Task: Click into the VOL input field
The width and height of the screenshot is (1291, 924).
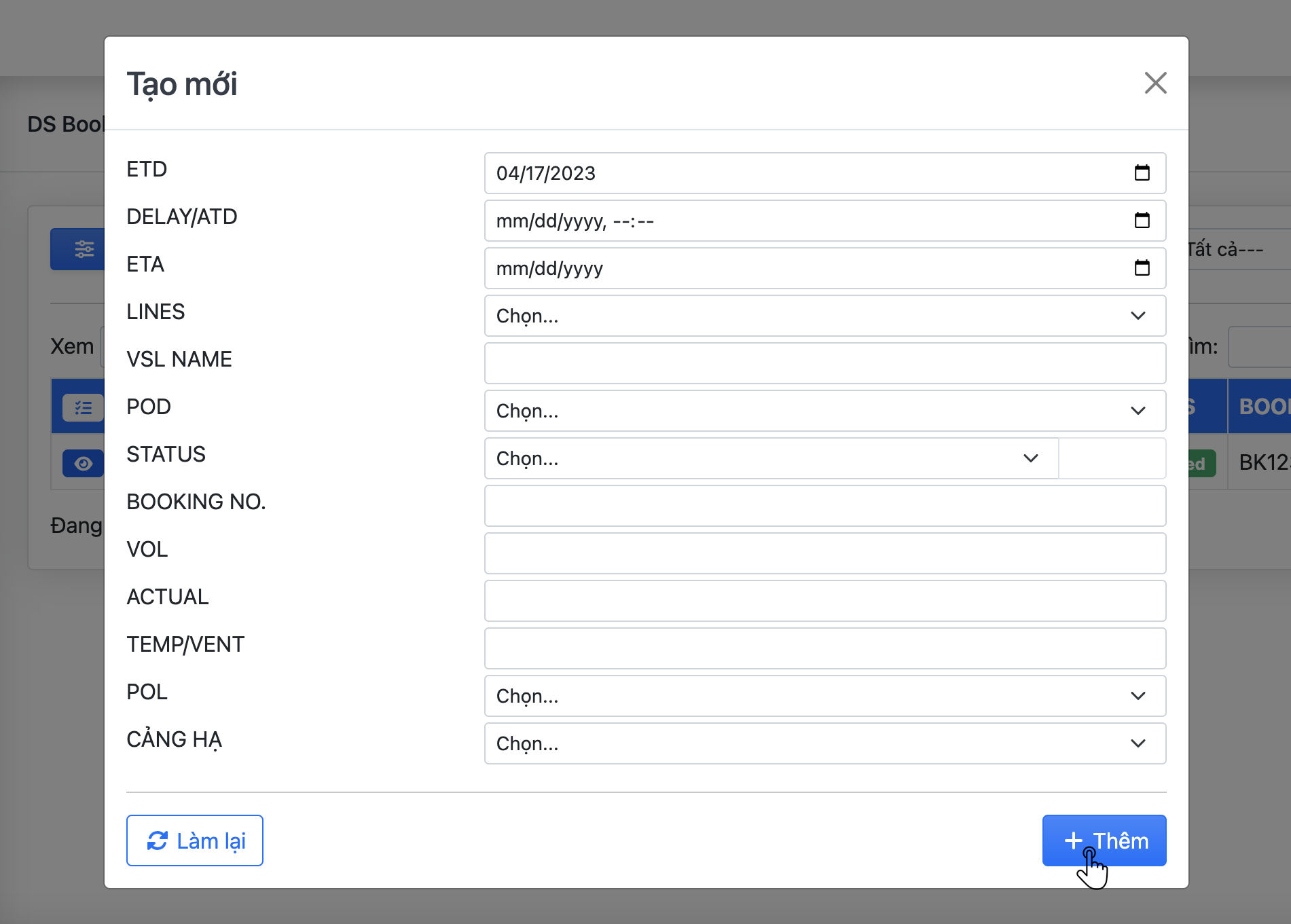Action: pyautogui.click(x=824, y=553)
